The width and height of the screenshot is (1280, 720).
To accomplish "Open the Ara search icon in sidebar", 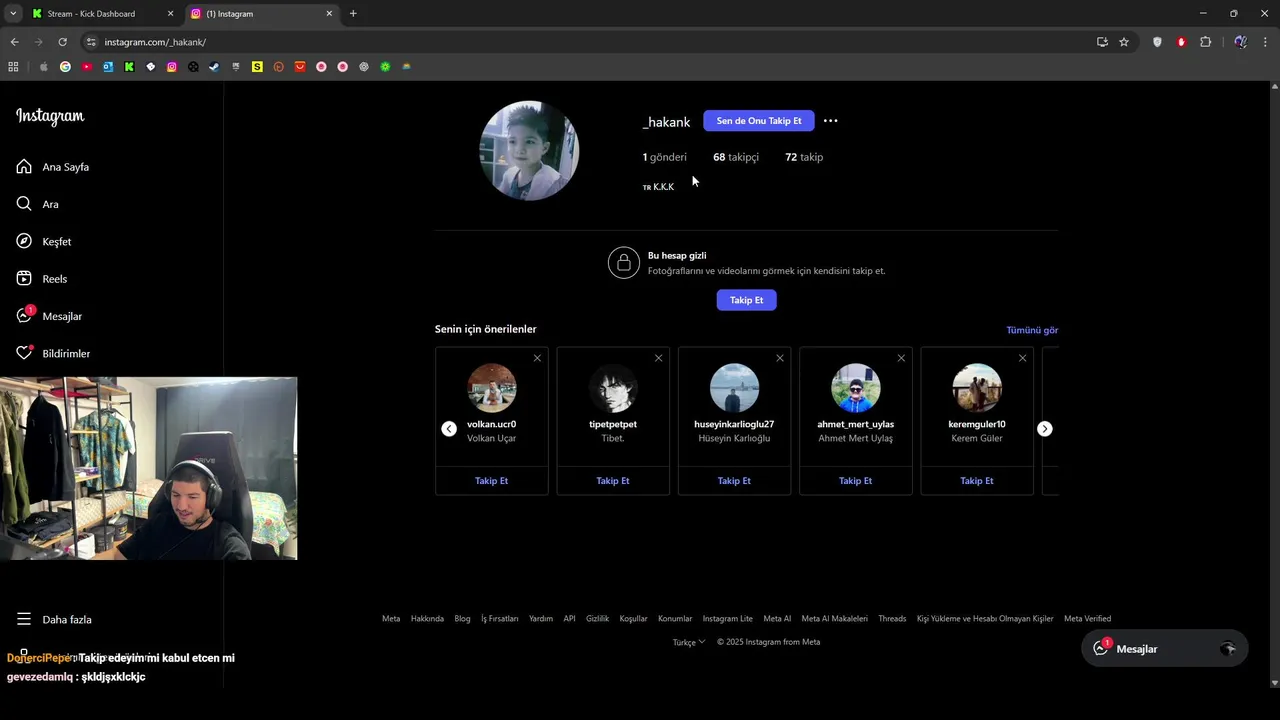I will click(24, 204).
